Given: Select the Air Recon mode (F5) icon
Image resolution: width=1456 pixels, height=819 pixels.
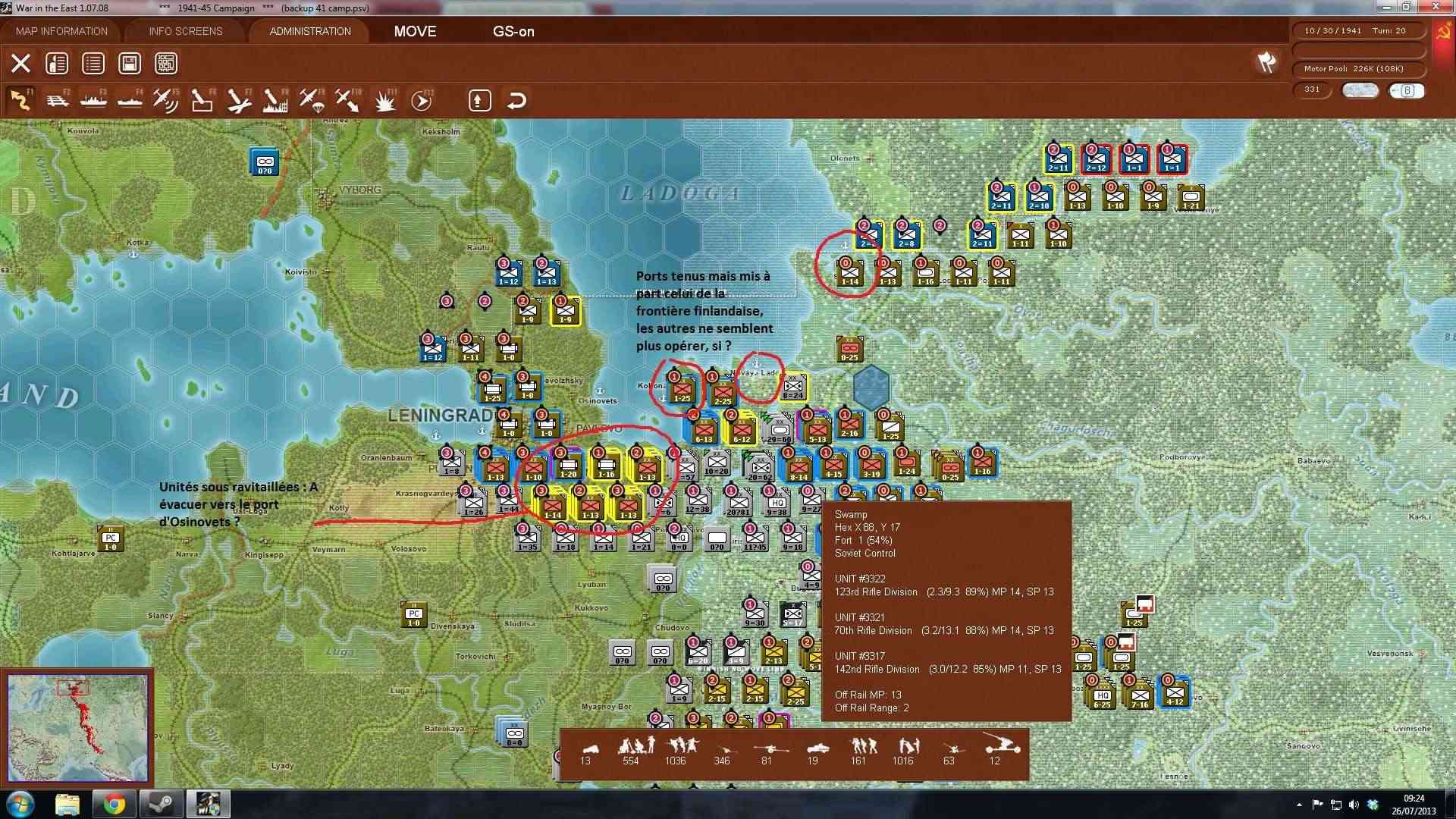Looking at the screenshot, I should [x=165, y=100].
